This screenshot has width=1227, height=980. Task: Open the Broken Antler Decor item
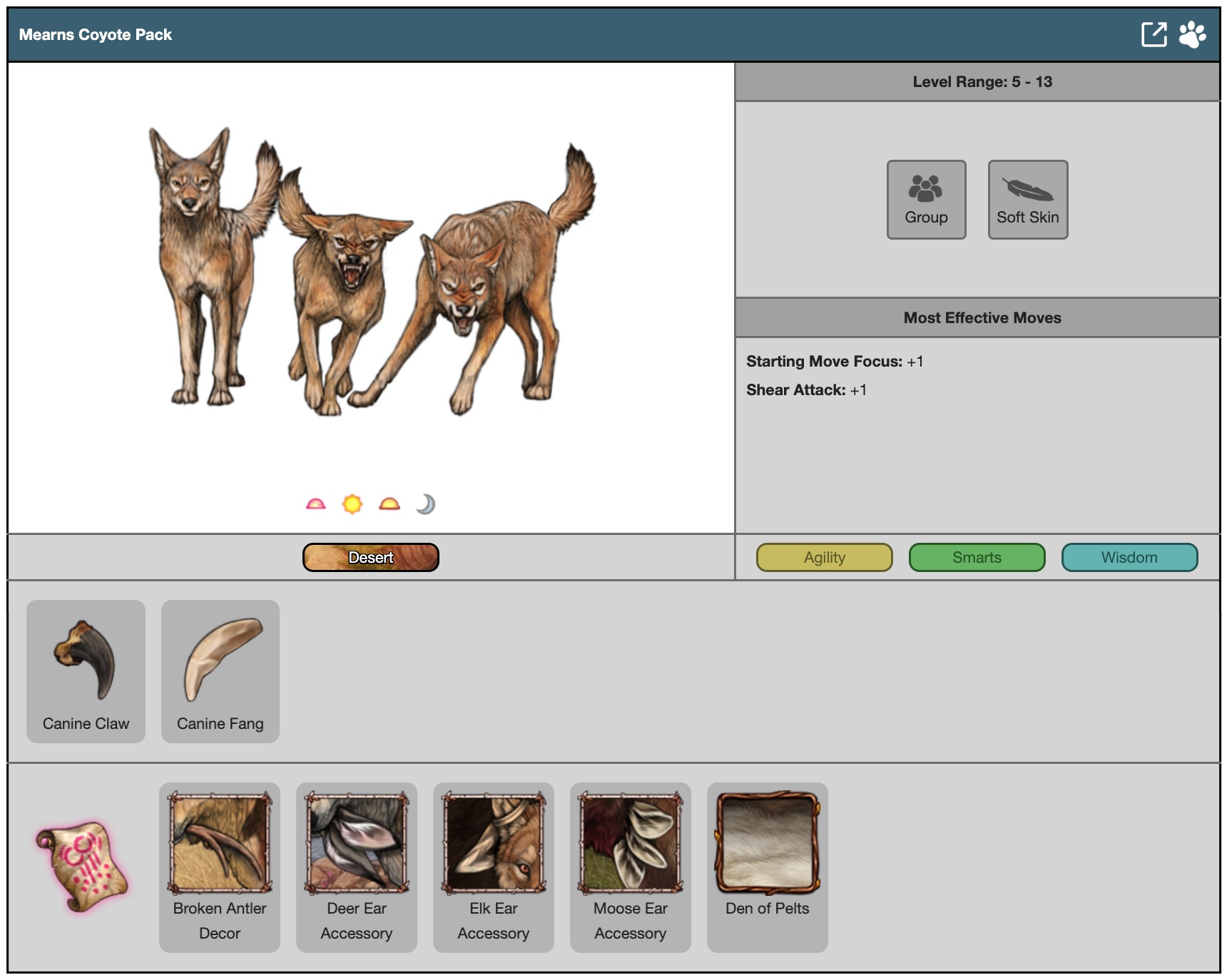220,867
